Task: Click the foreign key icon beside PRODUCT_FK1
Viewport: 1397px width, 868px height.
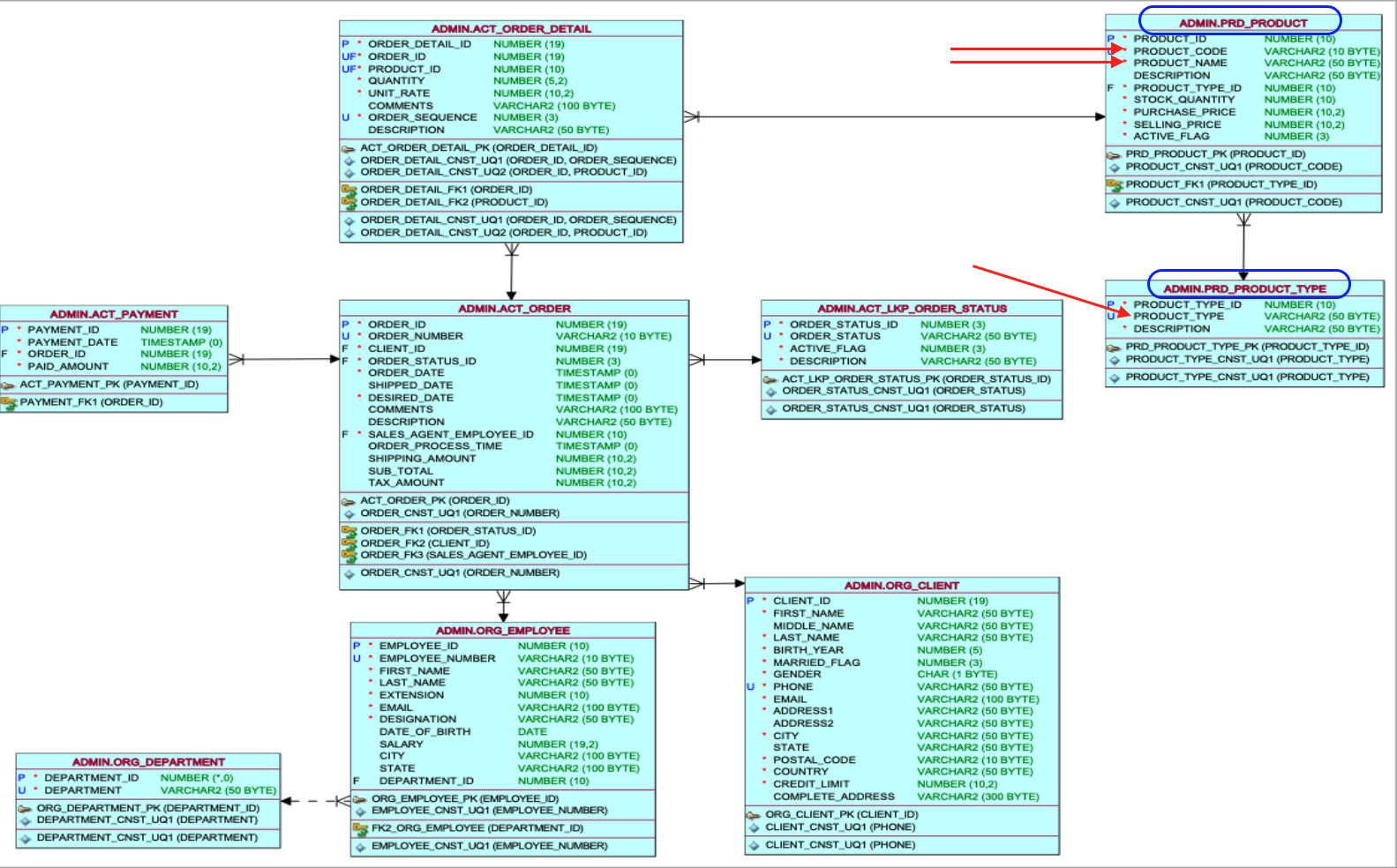Action: pos(1114,184)
